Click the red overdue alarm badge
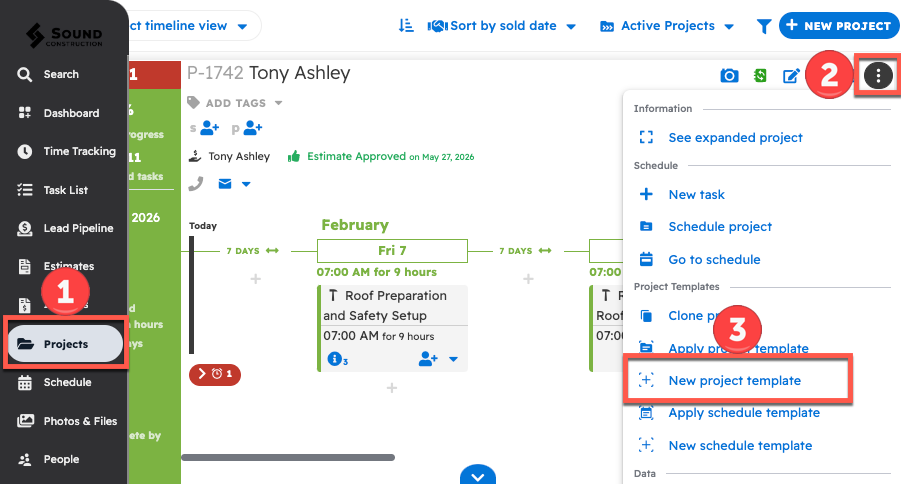Screen dimensions: 901x484 (214, 374)
